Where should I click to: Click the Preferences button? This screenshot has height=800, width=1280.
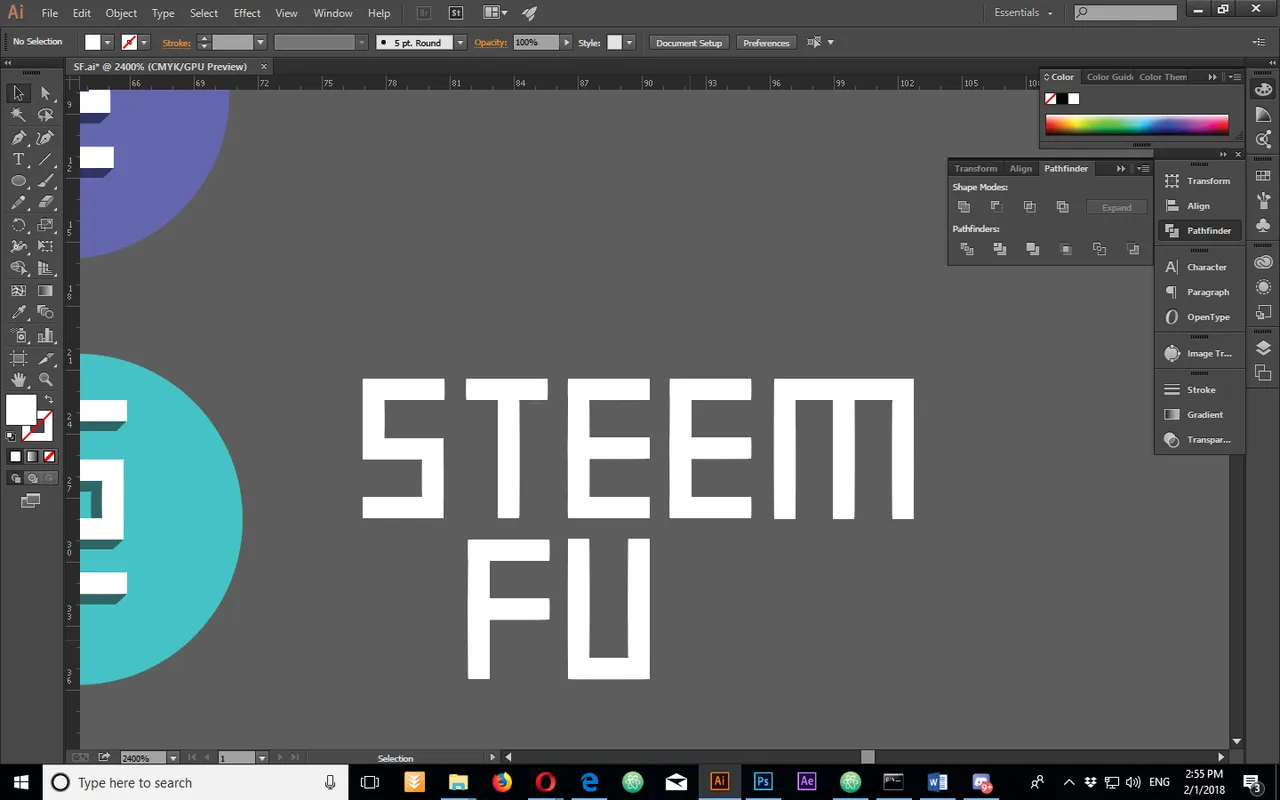pos(766,43)
